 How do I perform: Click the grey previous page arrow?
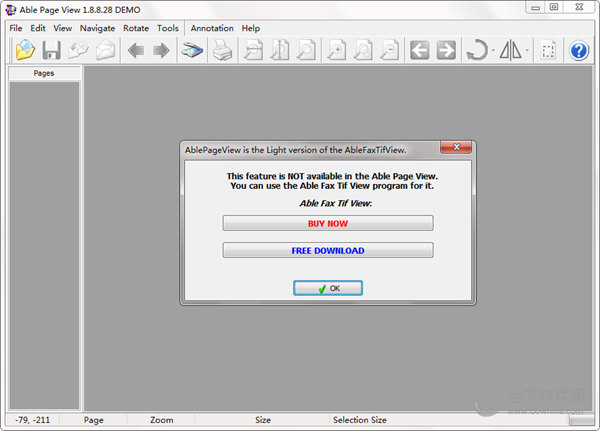coord(136,50)
